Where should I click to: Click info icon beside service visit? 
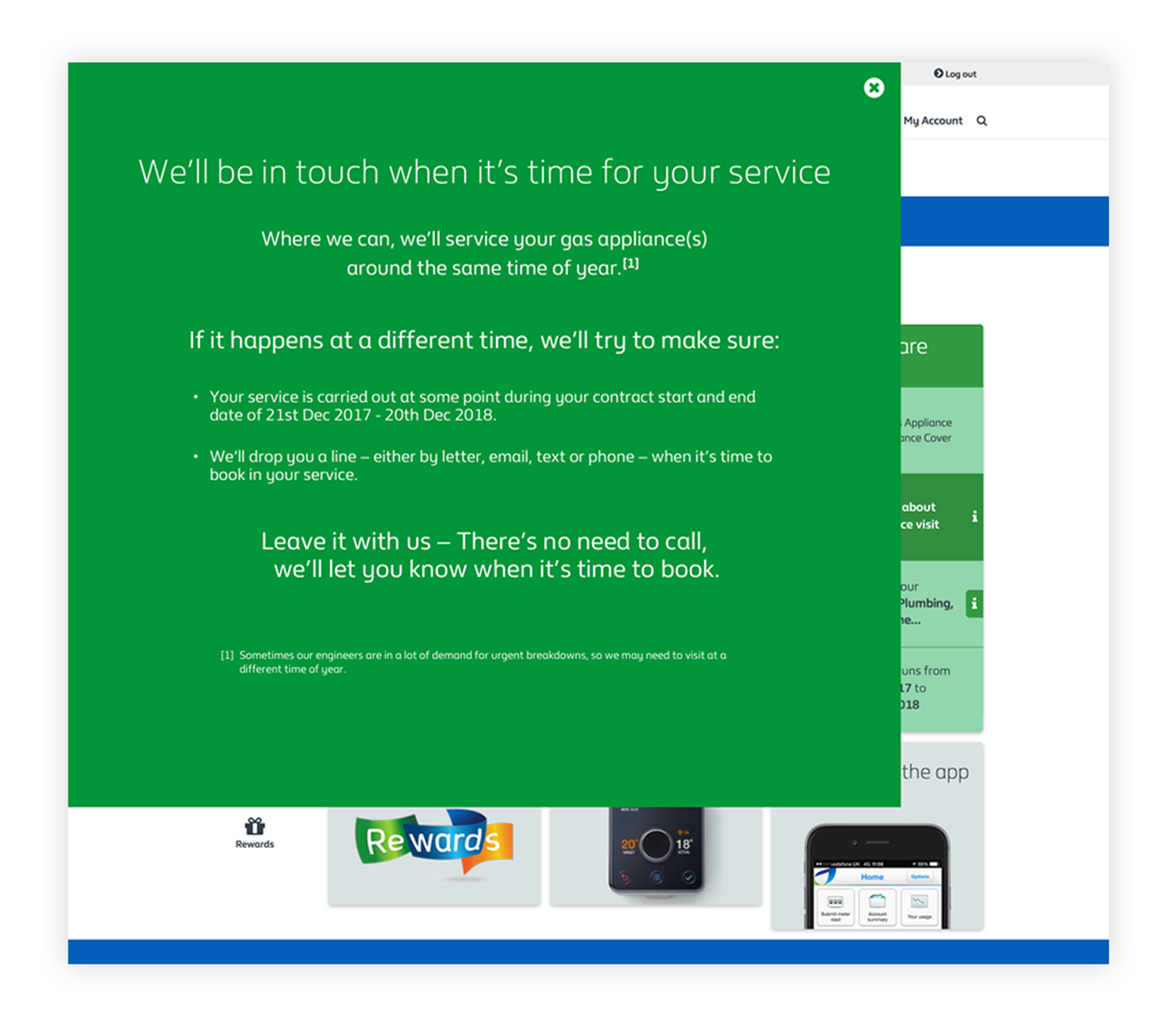(975, 516)
